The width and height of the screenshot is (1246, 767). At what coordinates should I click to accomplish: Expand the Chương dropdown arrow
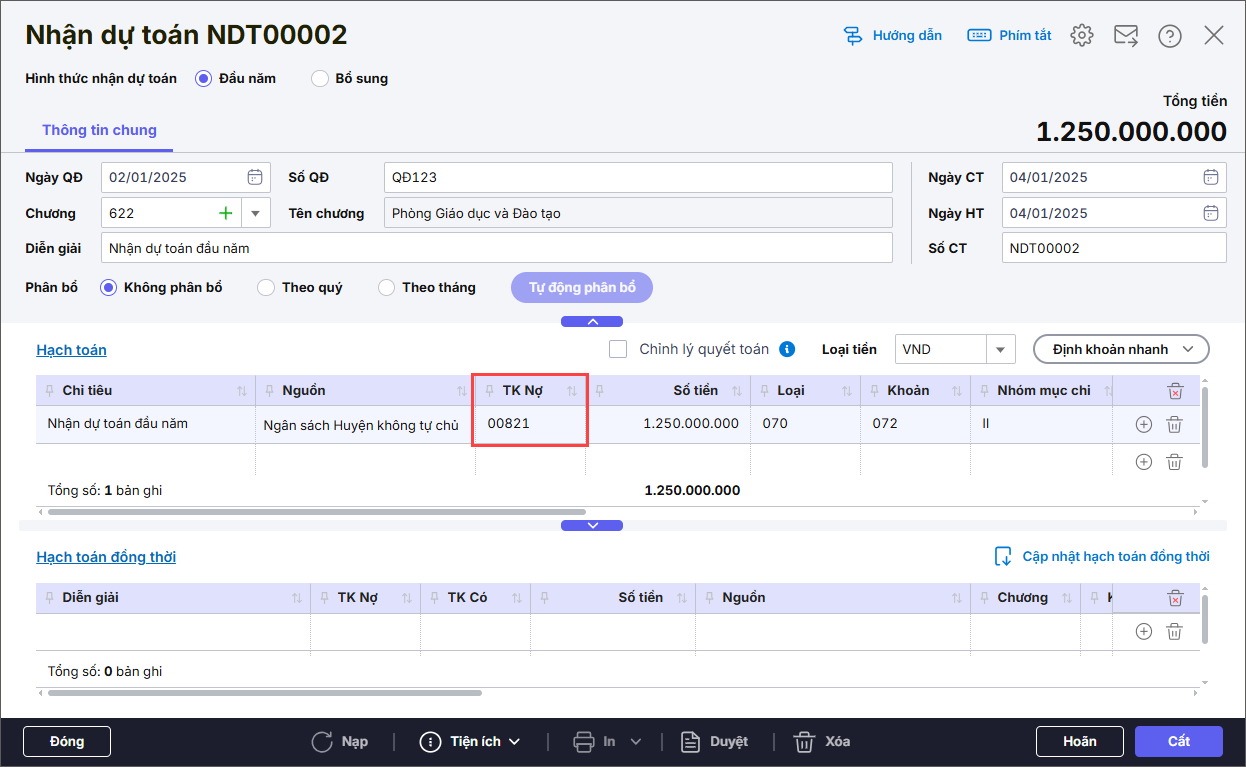coord(255,213)
